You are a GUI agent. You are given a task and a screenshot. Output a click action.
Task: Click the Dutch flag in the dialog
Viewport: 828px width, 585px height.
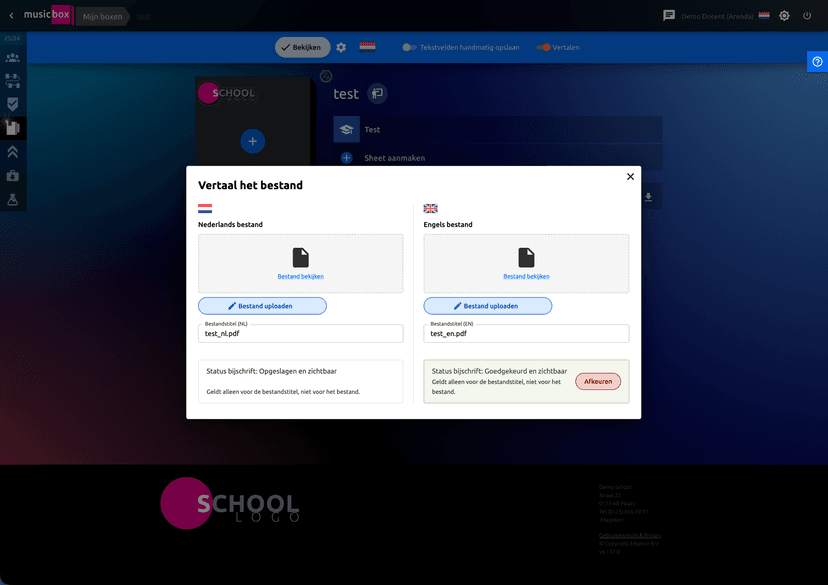click(205, 209)
